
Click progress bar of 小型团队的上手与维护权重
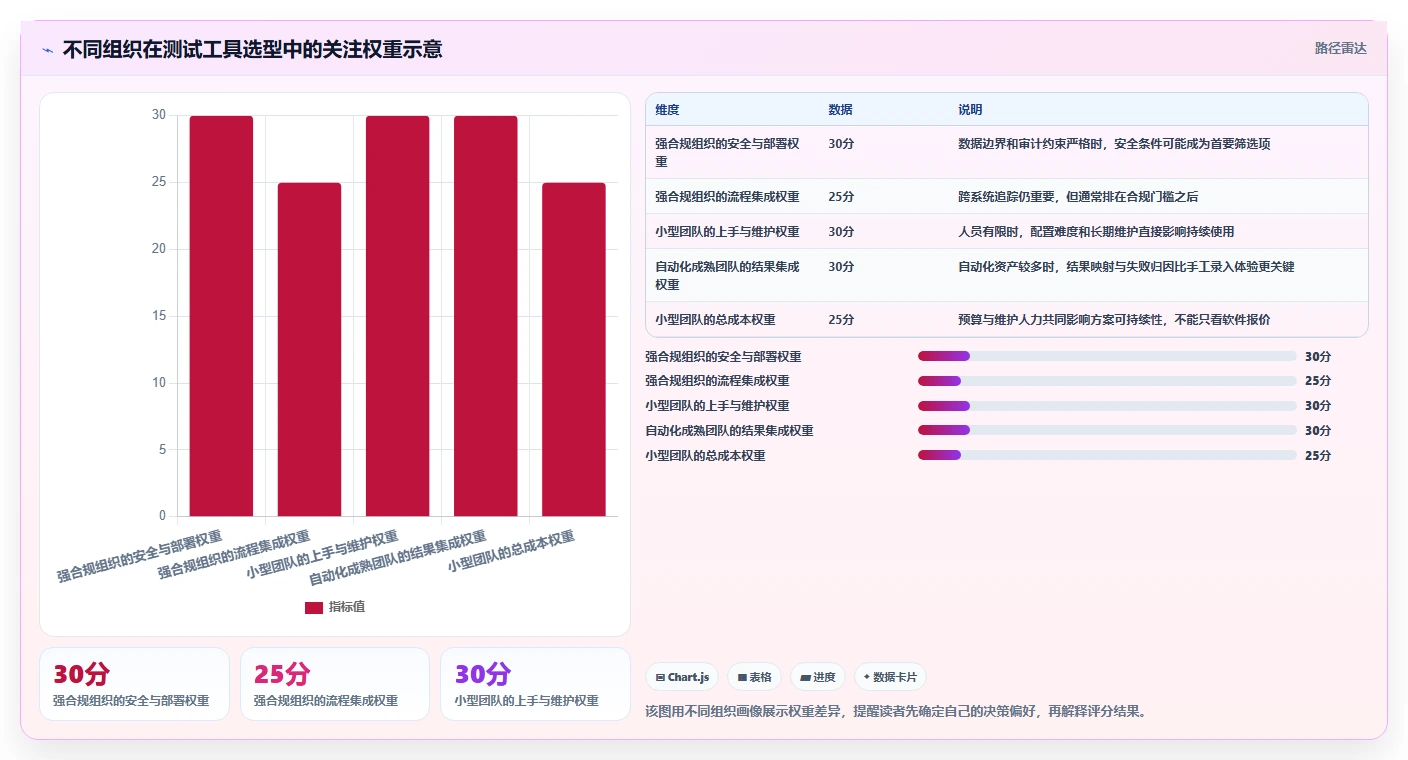point(1107,406)
